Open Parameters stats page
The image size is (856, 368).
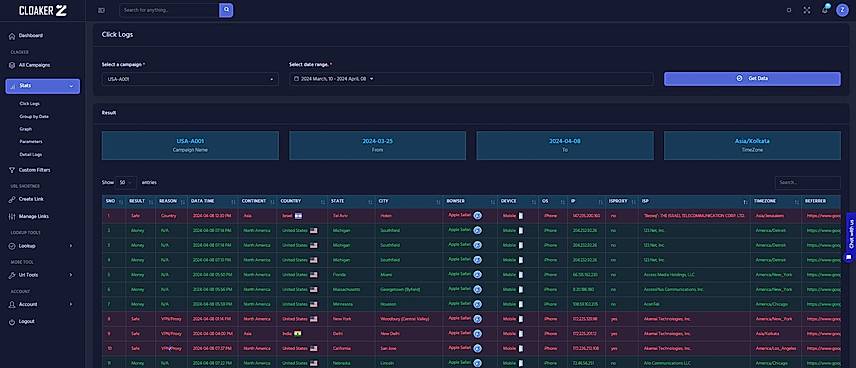[x=31, y=142]
